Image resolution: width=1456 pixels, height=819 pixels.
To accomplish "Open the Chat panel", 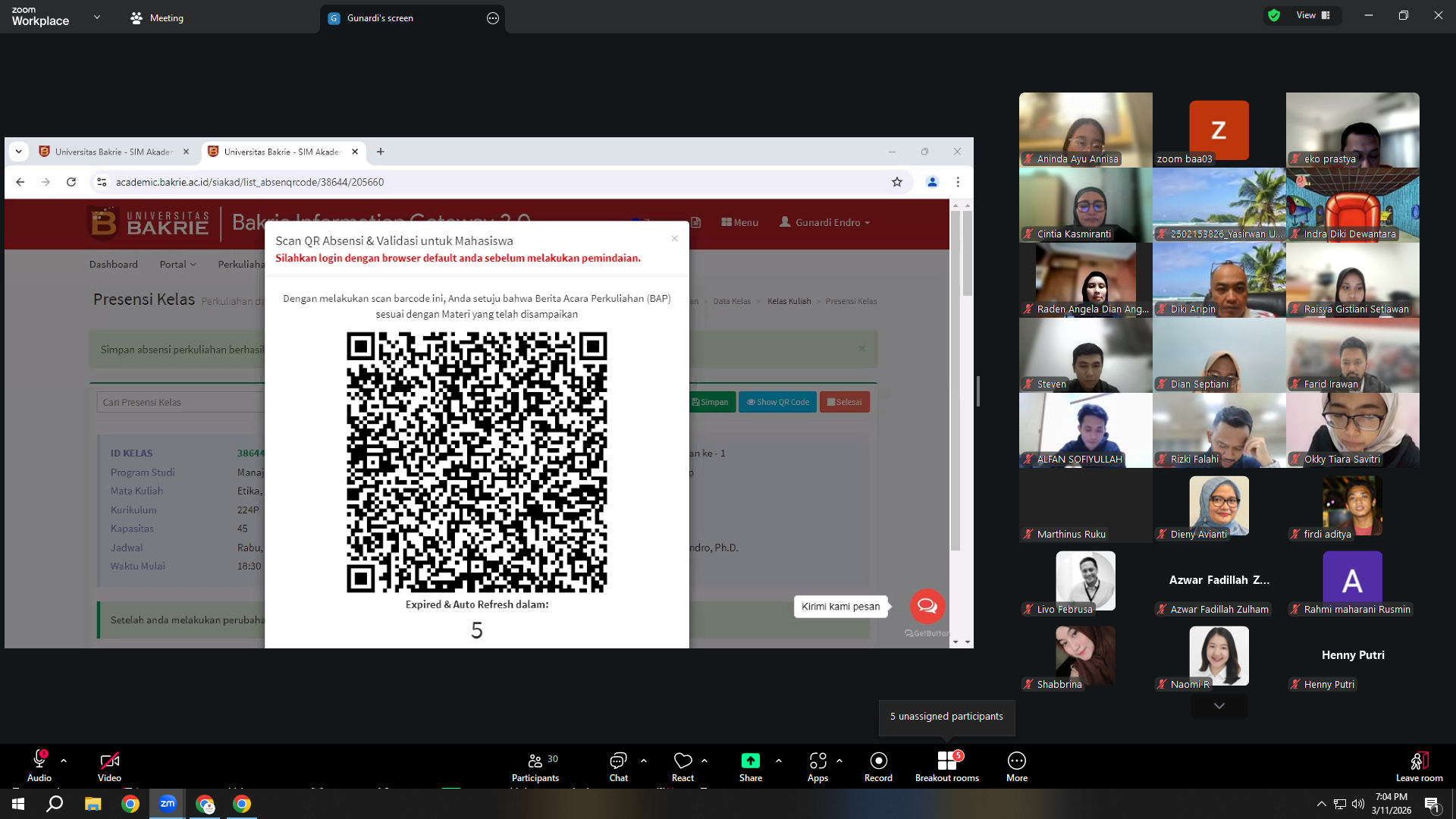I will (618, 766).
